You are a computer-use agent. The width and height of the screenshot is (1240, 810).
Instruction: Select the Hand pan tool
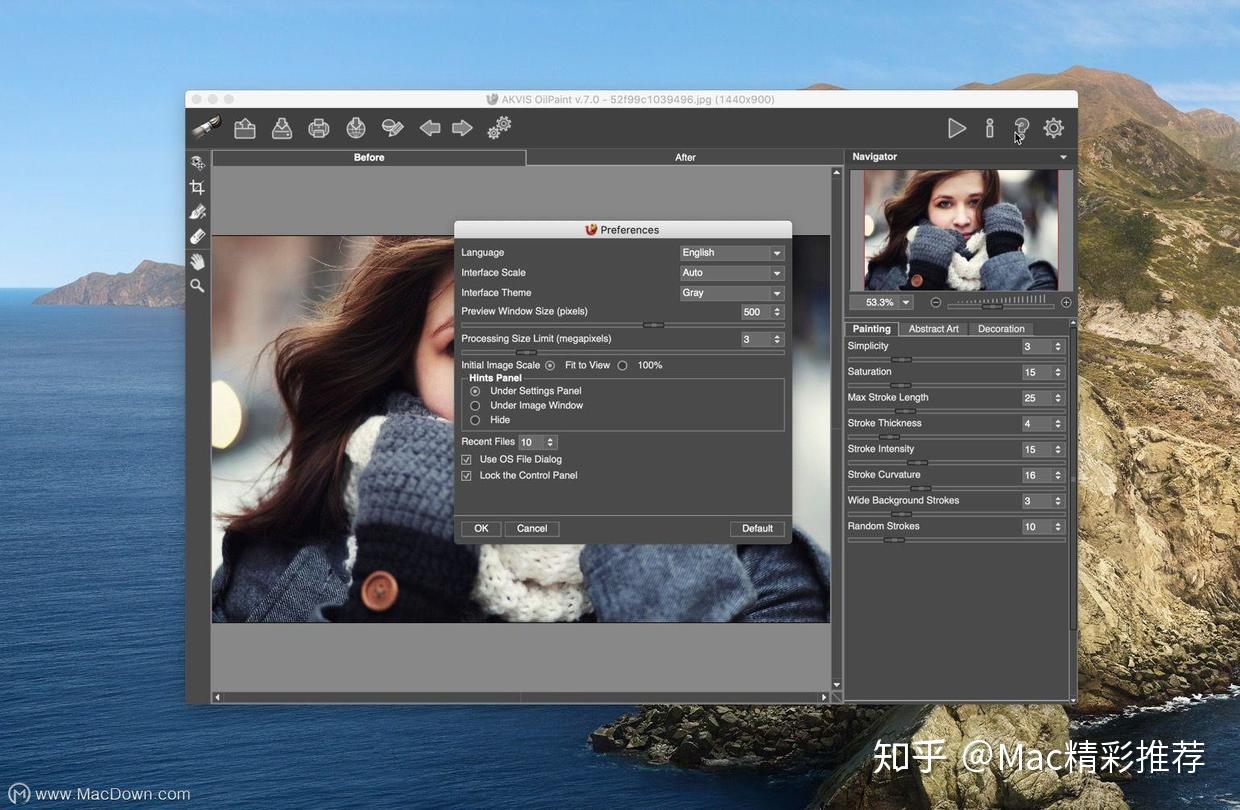[198, 261]
